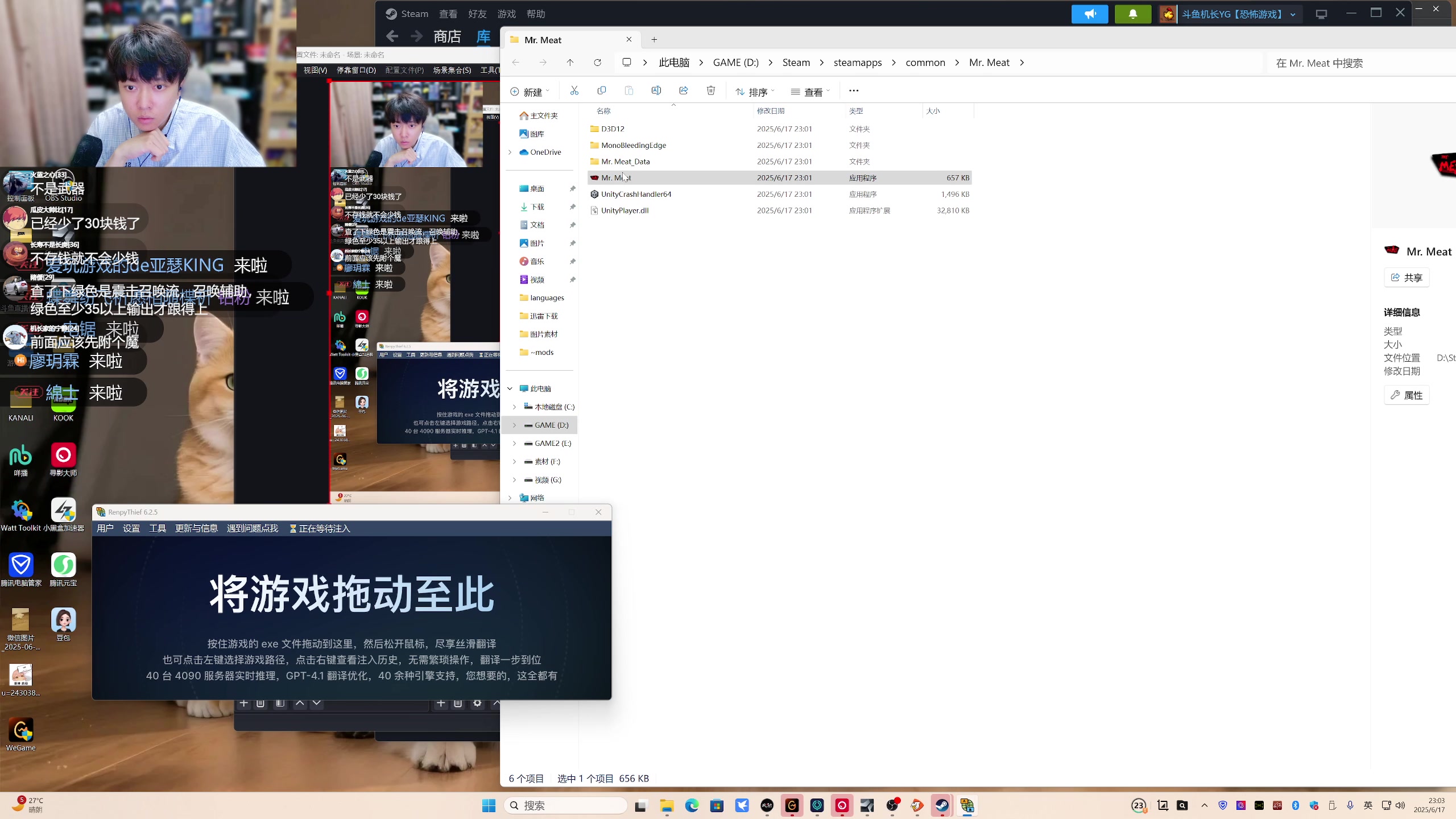This screenshot has height=819, width=1456.
Task: Open Steam 游戏 menu
Action: pos(506,14)
